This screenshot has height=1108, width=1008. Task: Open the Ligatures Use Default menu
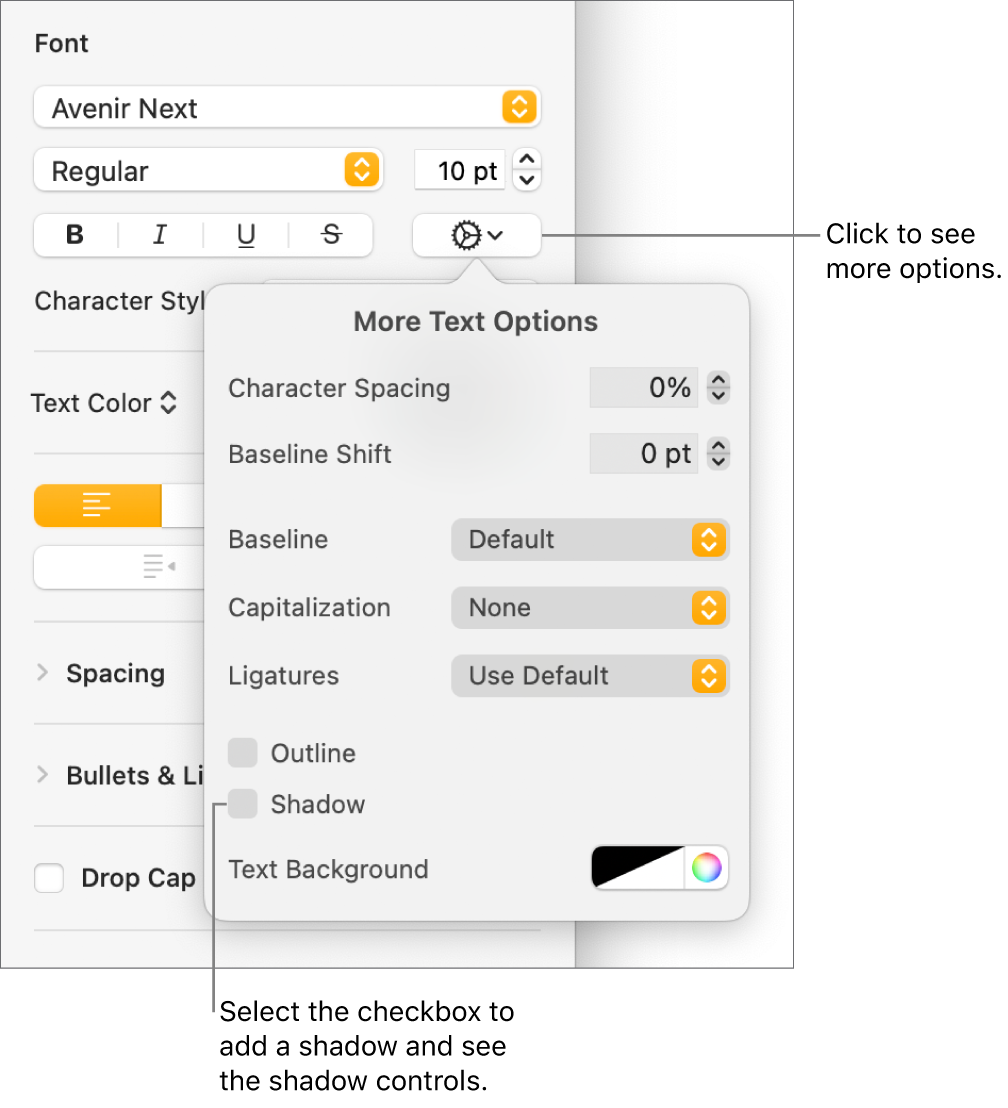coord(590,676)
